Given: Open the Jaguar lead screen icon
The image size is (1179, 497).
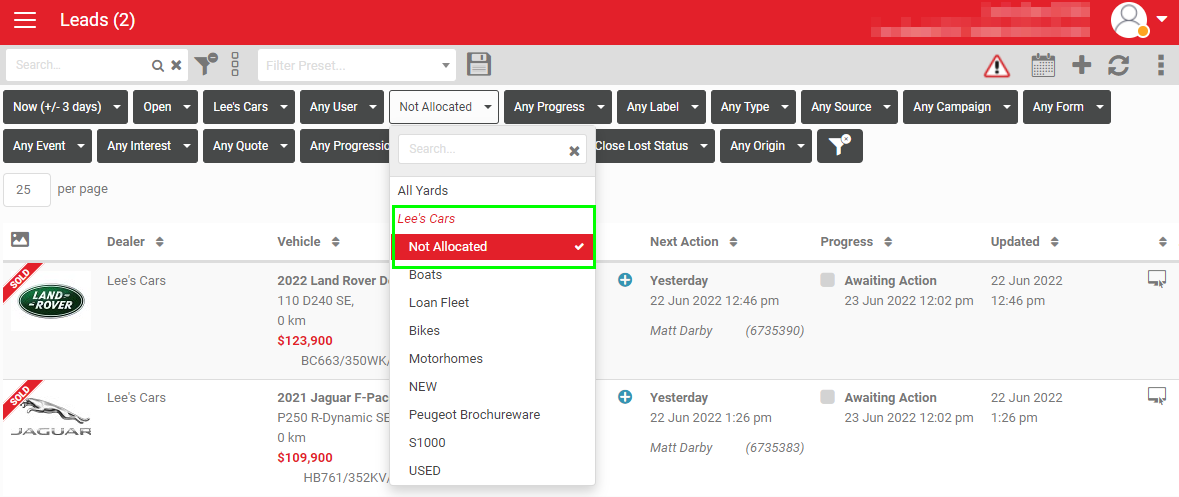Looking at the screenshot, I should coord(1157,395).
